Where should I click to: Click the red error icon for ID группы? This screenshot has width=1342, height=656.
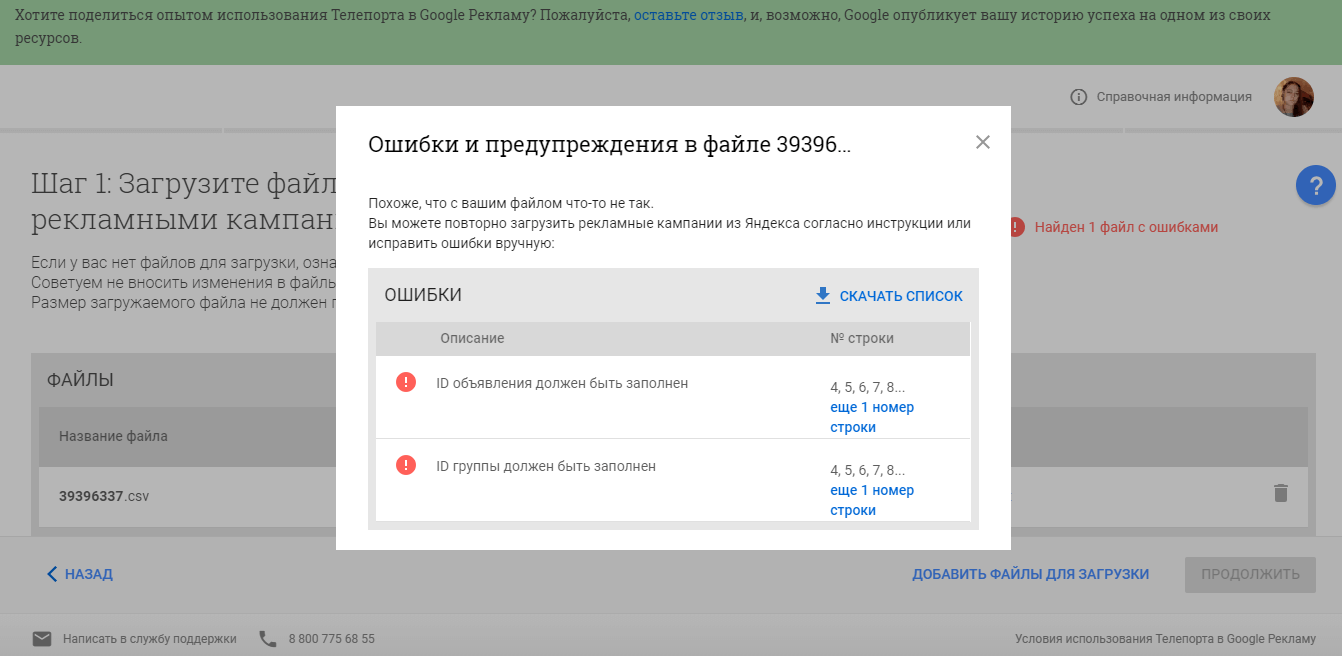405,463
